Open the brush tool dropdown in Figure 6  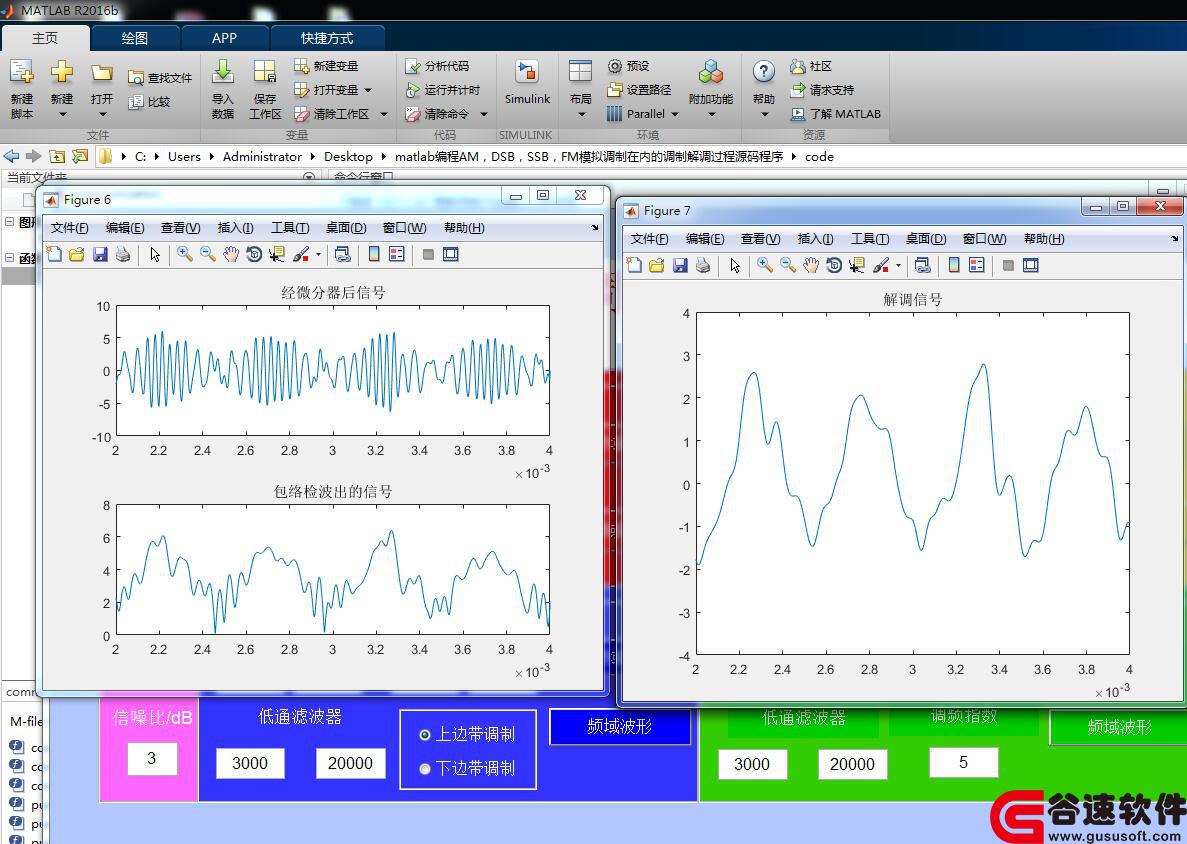pos(318,254)
